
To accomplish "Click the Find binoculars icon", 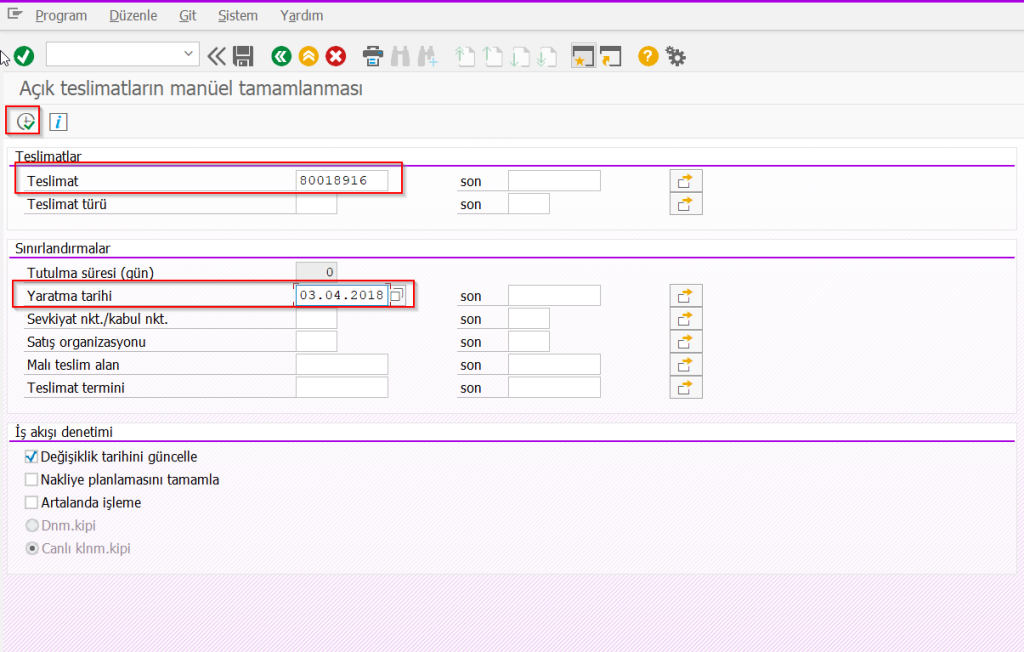I will click(x=400, y=56).
